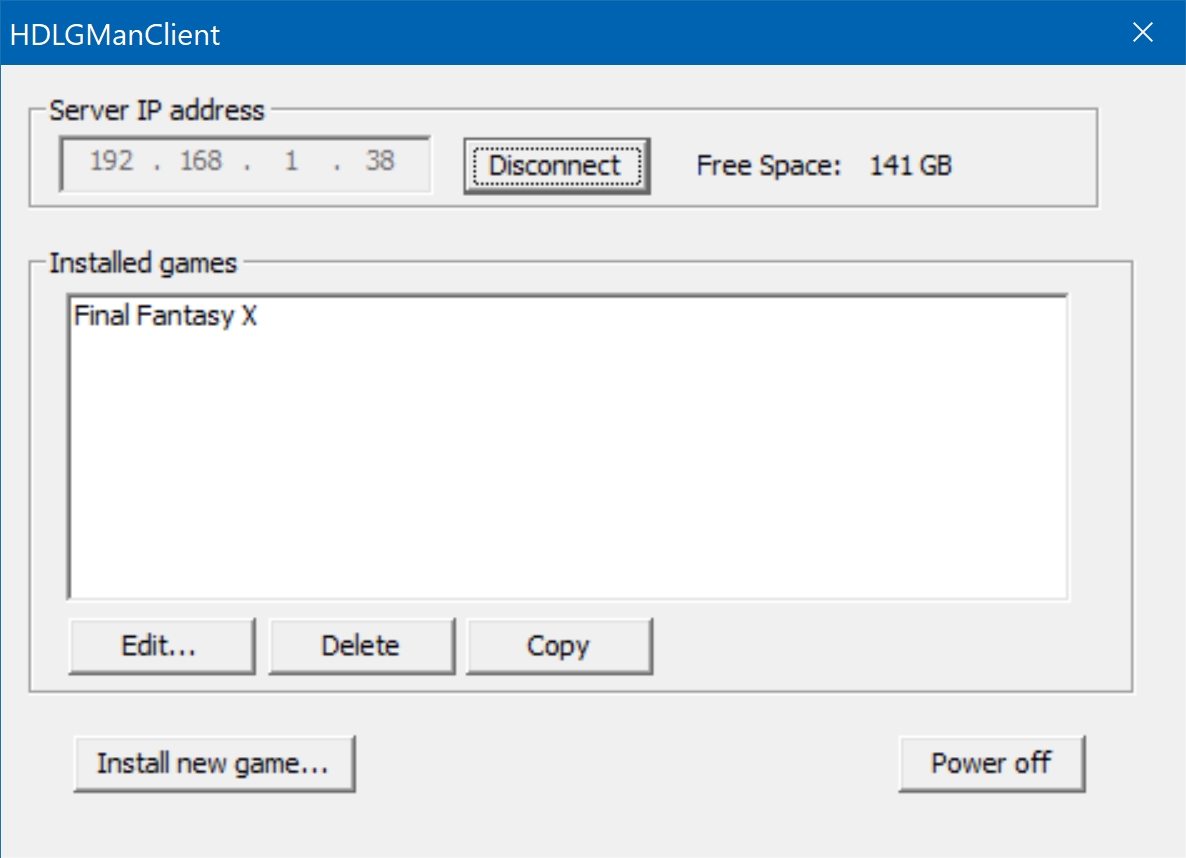
Task: Delete the selected installed game
Action: [x=362, y=645]
